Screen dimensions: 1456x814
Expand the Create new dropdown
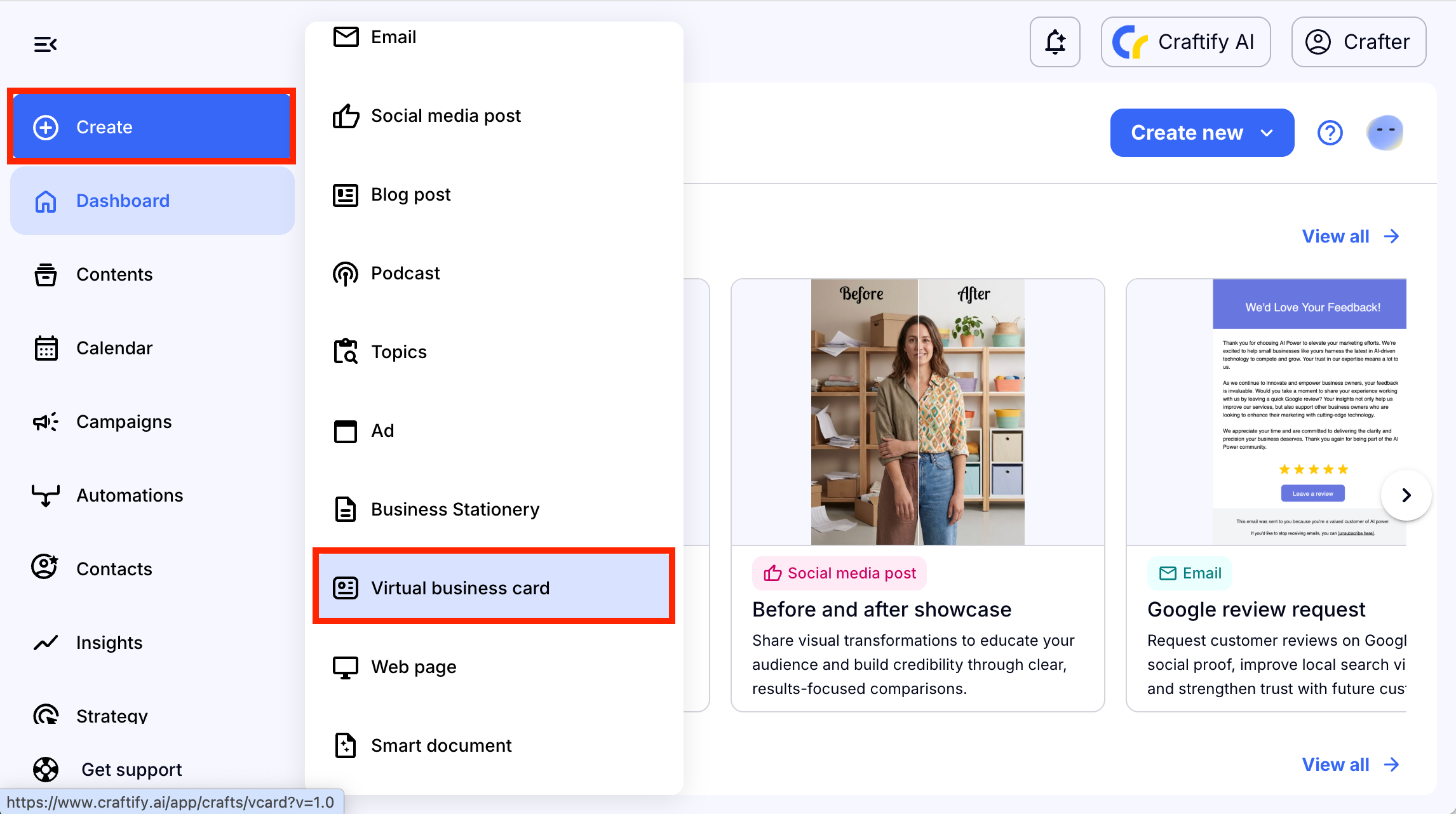click(1201, 133)
